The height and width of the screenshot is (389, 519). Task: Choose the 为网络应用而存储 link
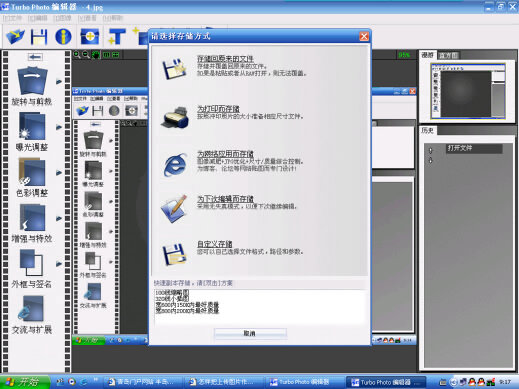tap(225, 154)
